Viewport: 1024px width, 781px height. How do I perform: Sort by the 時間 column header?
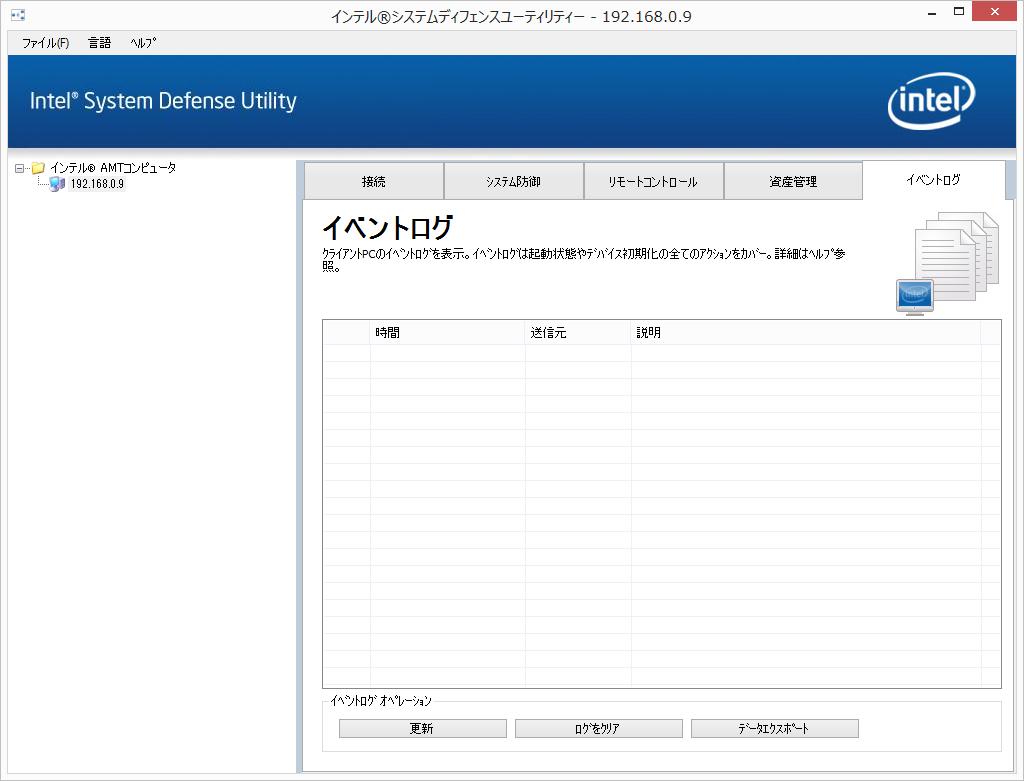(x=447, y=332)
